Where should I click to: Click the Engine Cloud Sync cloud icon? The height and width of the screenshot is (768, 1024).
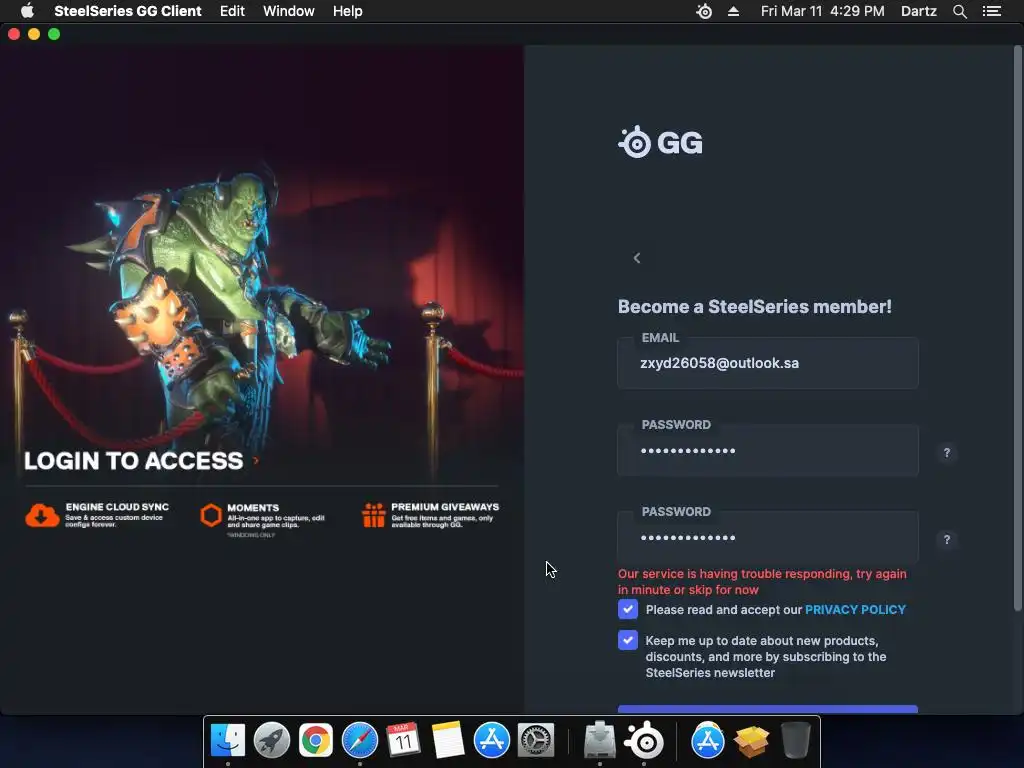(x=42, y=515)
